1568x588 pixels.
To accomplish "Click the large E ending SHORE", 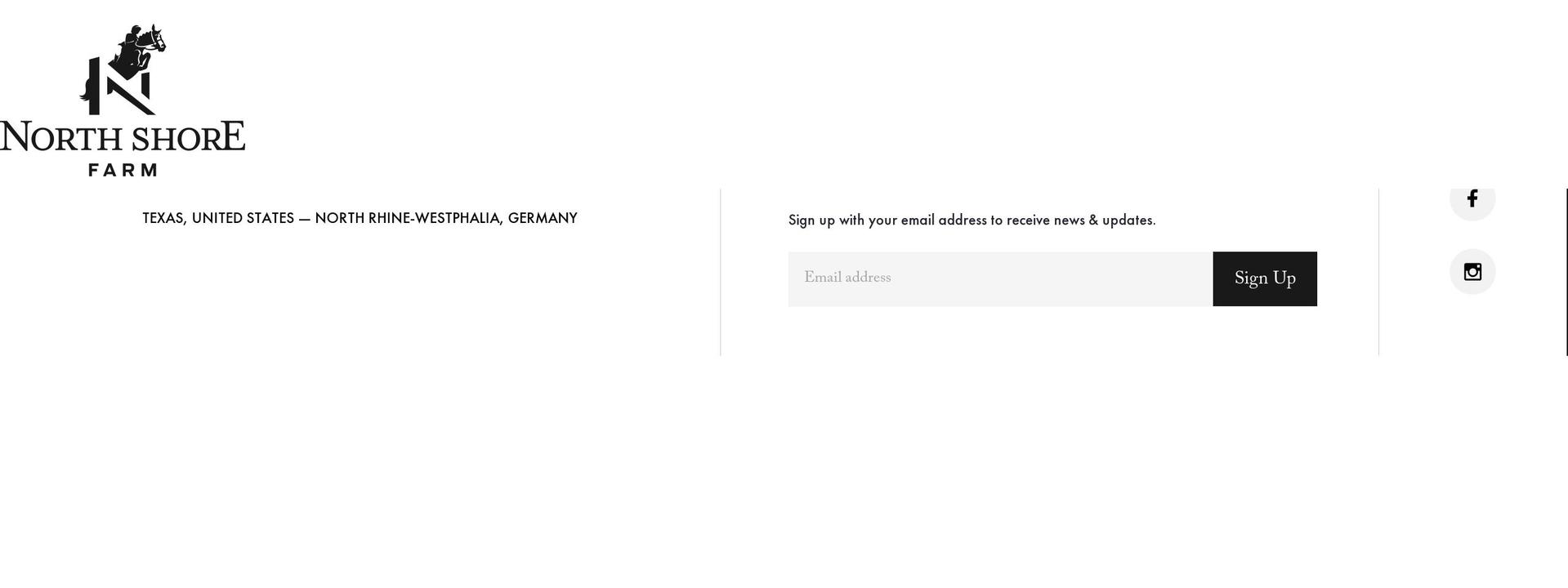I will 234,136.
